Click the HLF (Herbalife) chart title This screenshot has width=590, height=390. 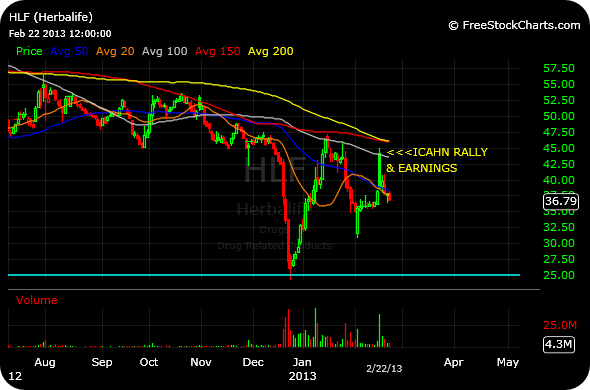[51, 17]
